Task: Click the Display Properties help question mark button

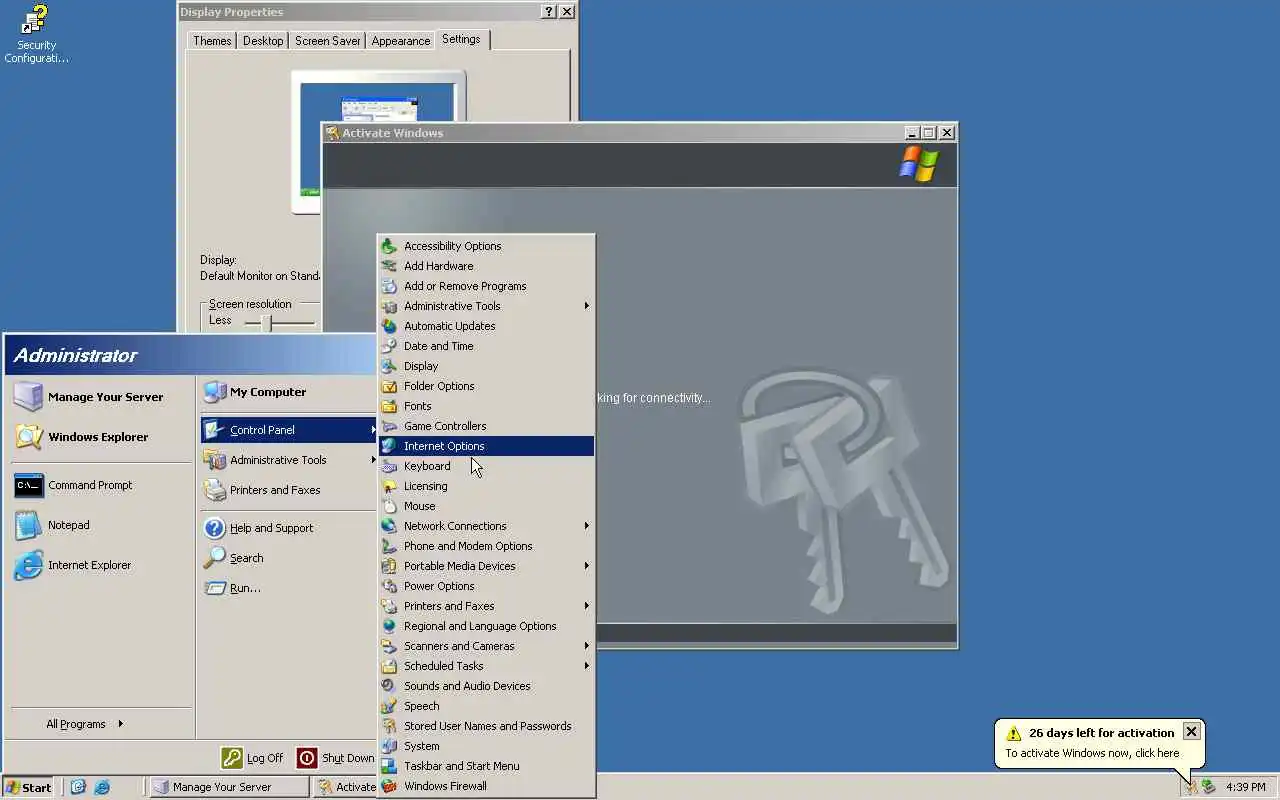Action: (x=549, y=12)
